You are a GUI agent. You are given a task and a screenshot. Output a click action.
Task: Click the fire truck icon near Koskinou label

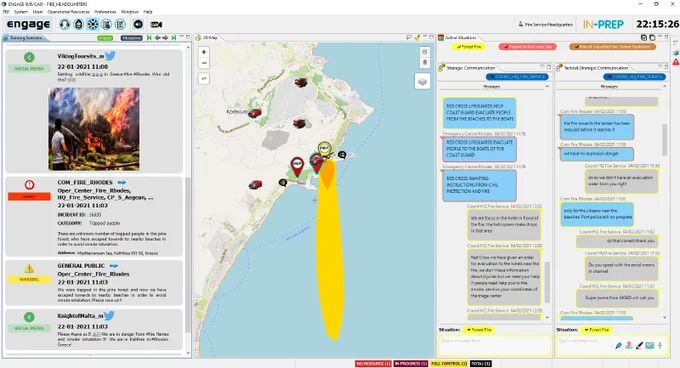[255, 113]
